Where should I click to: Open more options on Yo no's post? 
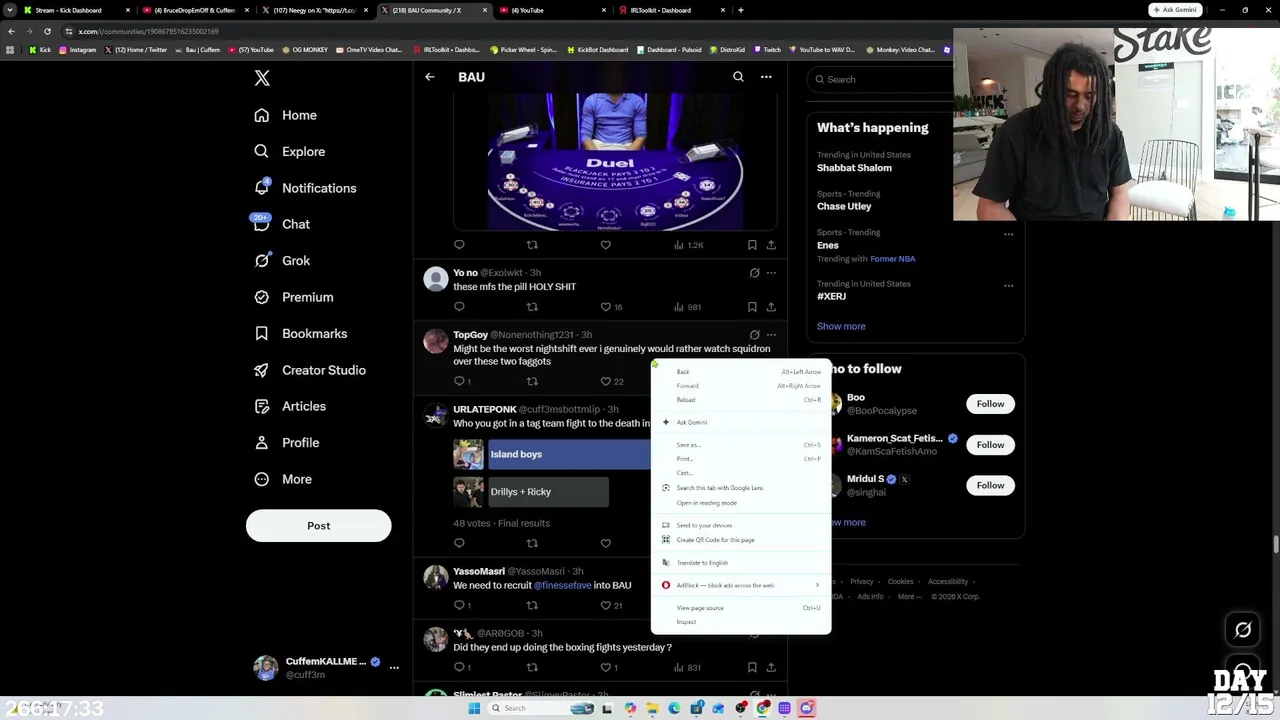pos(771,273)
